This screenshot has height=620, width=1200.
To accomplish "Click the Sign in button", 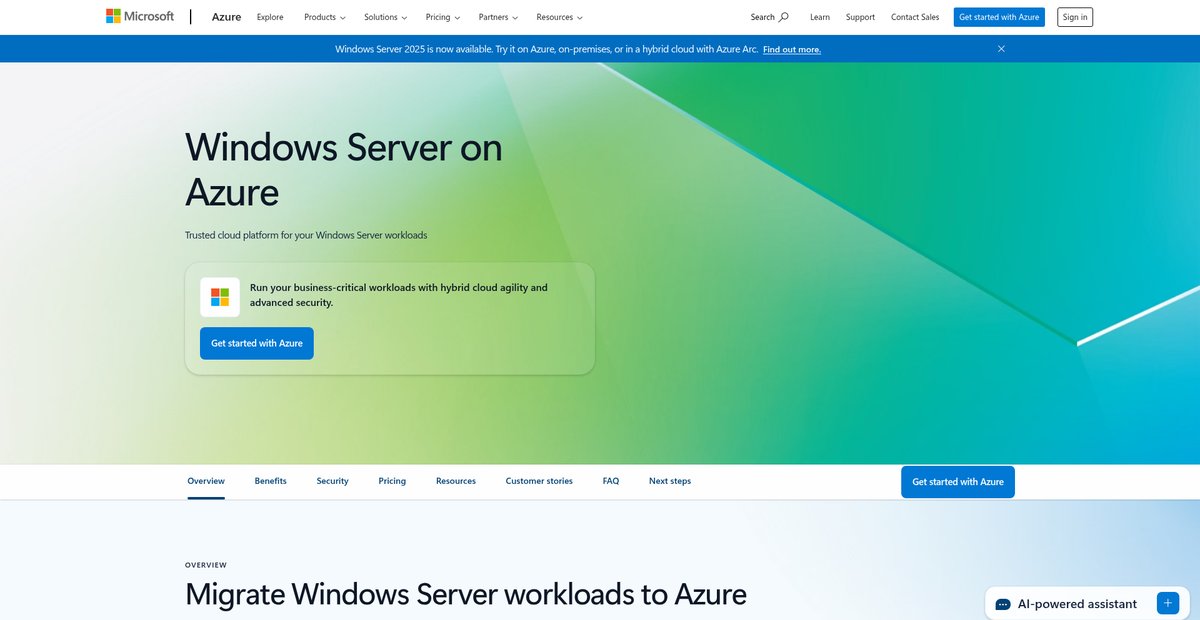I will click(x=1075, y=17).
